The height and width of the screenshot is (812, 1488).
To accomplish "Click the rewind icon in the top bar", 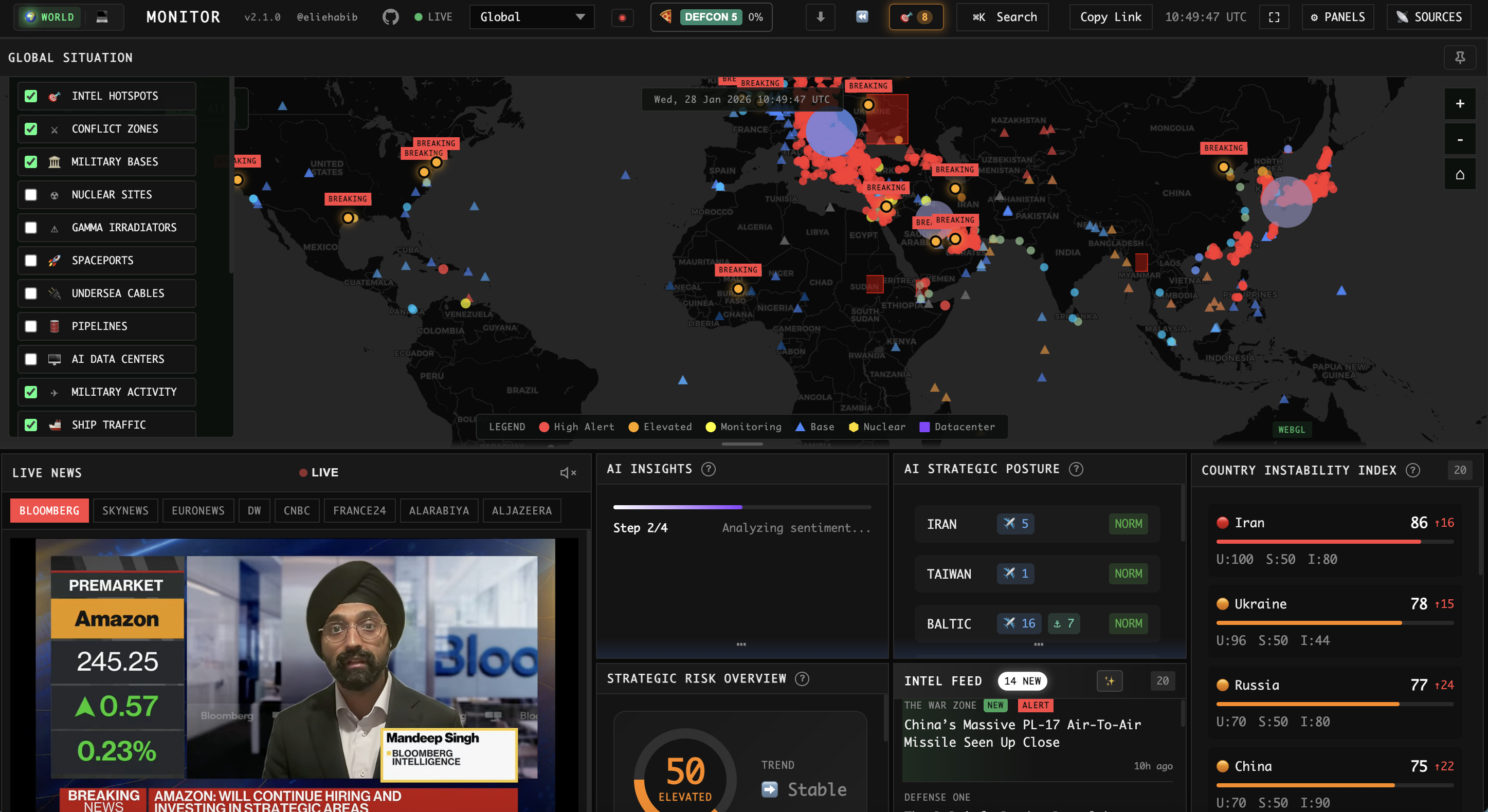I will point(862,17).
